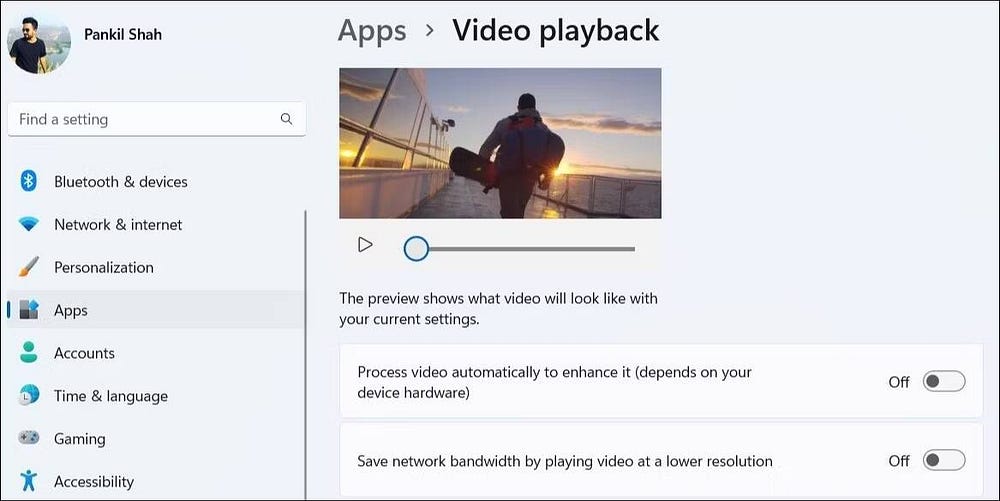Click the Time & language globe icon

[29, 395]
